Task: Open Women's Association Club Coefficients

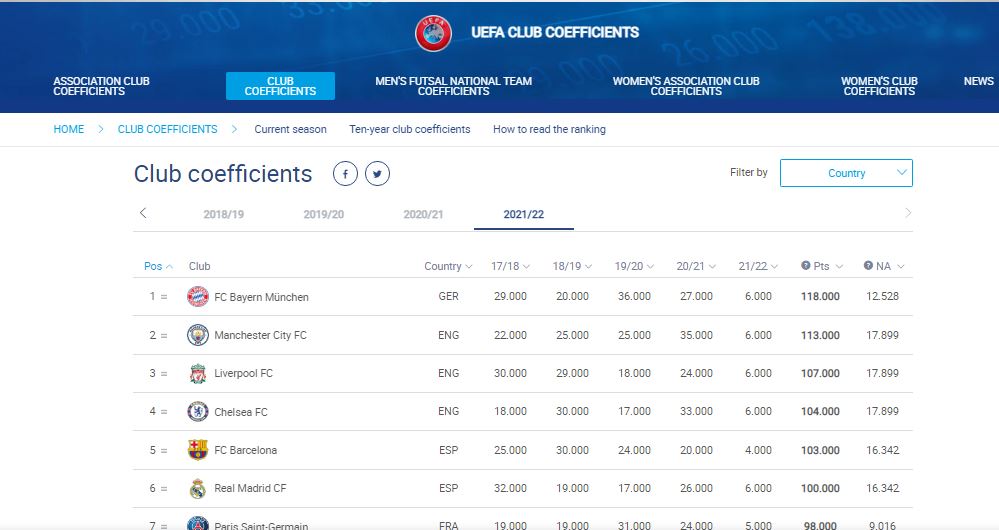Action: coord(686,86)
